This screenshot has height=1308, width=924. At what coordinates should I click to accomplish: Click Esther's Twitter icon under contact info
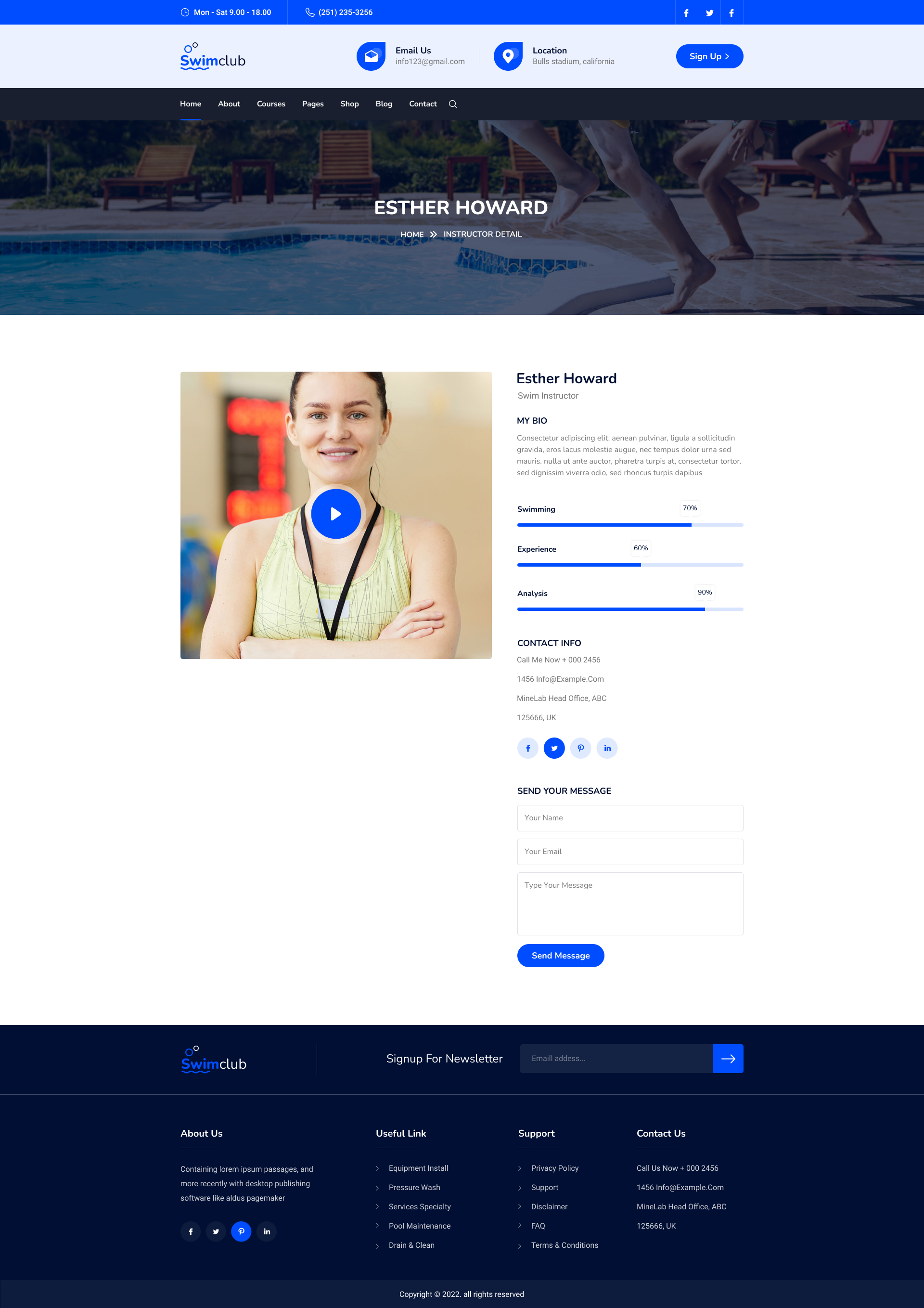554,748
